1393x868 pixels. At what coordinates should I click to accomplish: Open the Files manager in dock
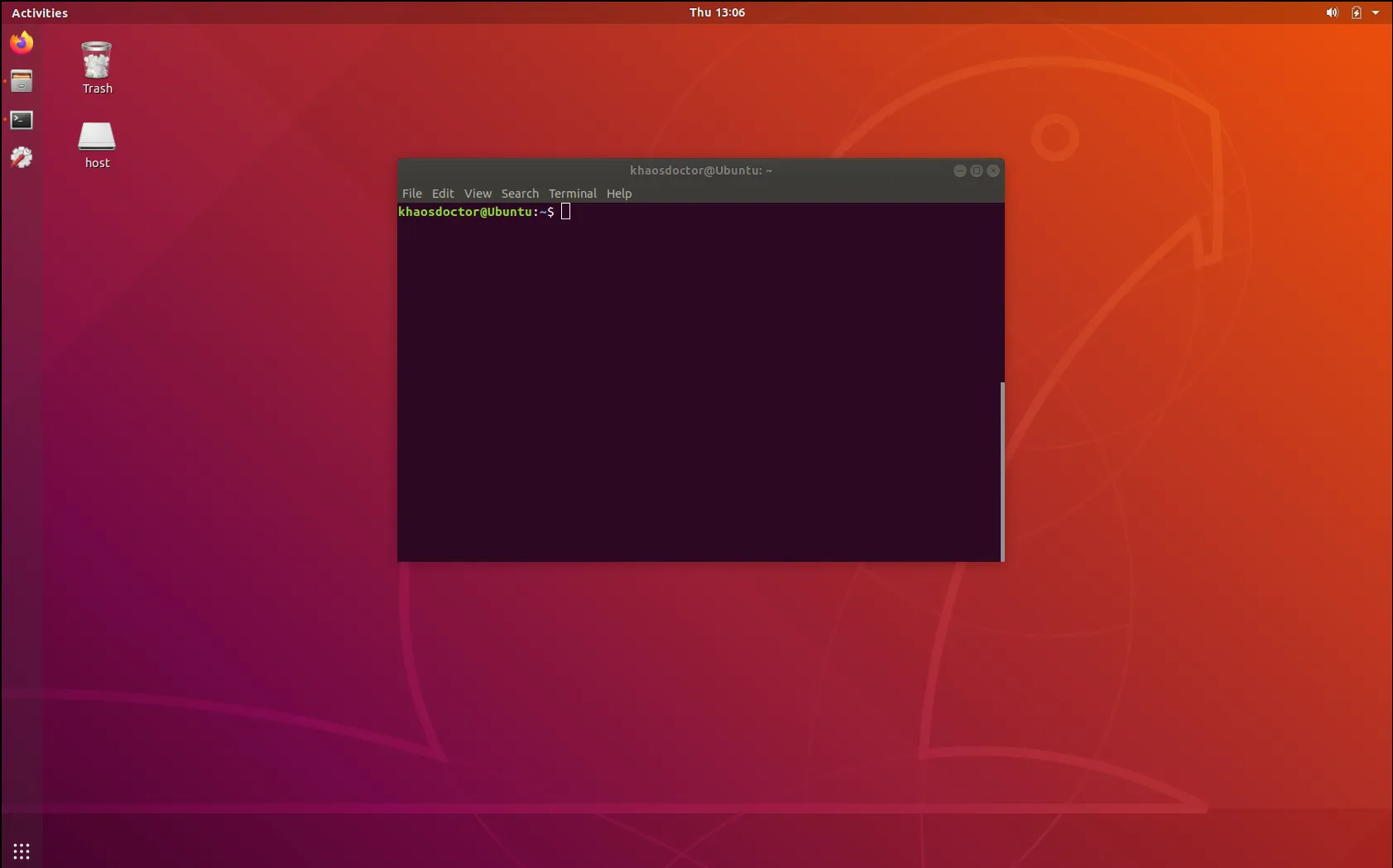(x=22, y=81)
